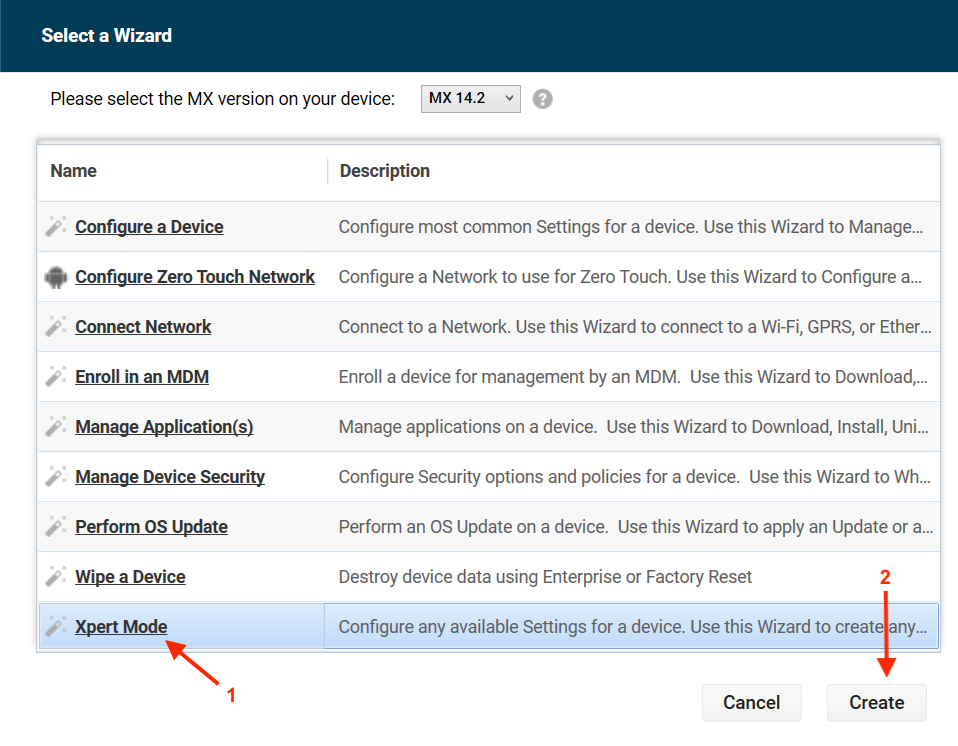958x746 pixels.
Task: Open the MX 14.2 version dropdown
Action: point(471,98)
